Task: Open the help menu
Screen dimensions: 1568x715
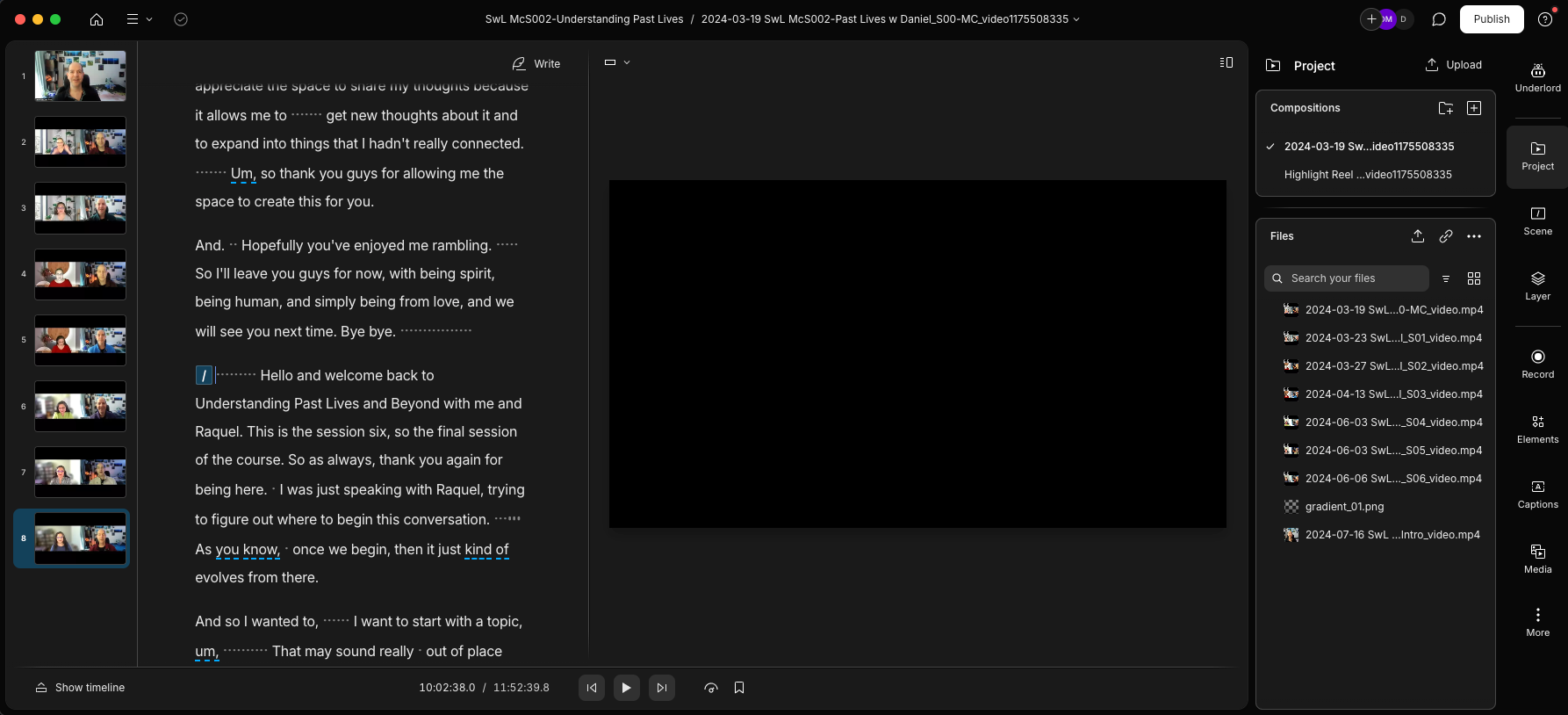Action: 1545,19
